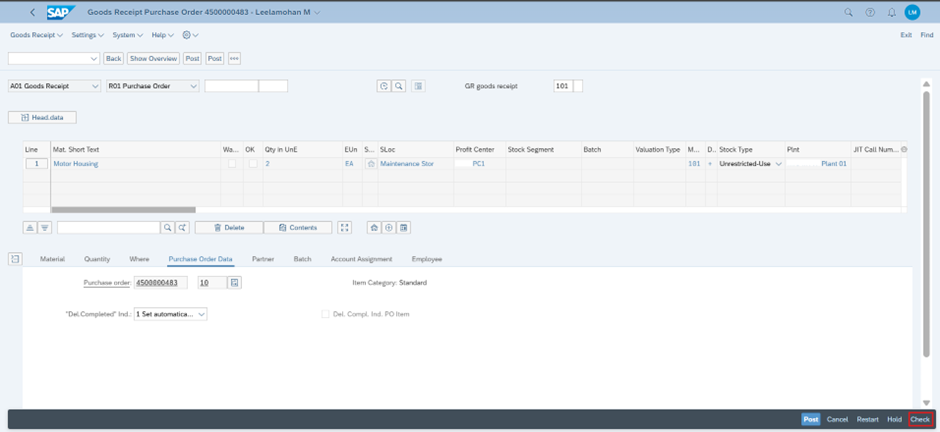Screen dimensions: 940x432
Task: Click the full-screen expand icon next to Contents
Action: (x=345, y=228)
